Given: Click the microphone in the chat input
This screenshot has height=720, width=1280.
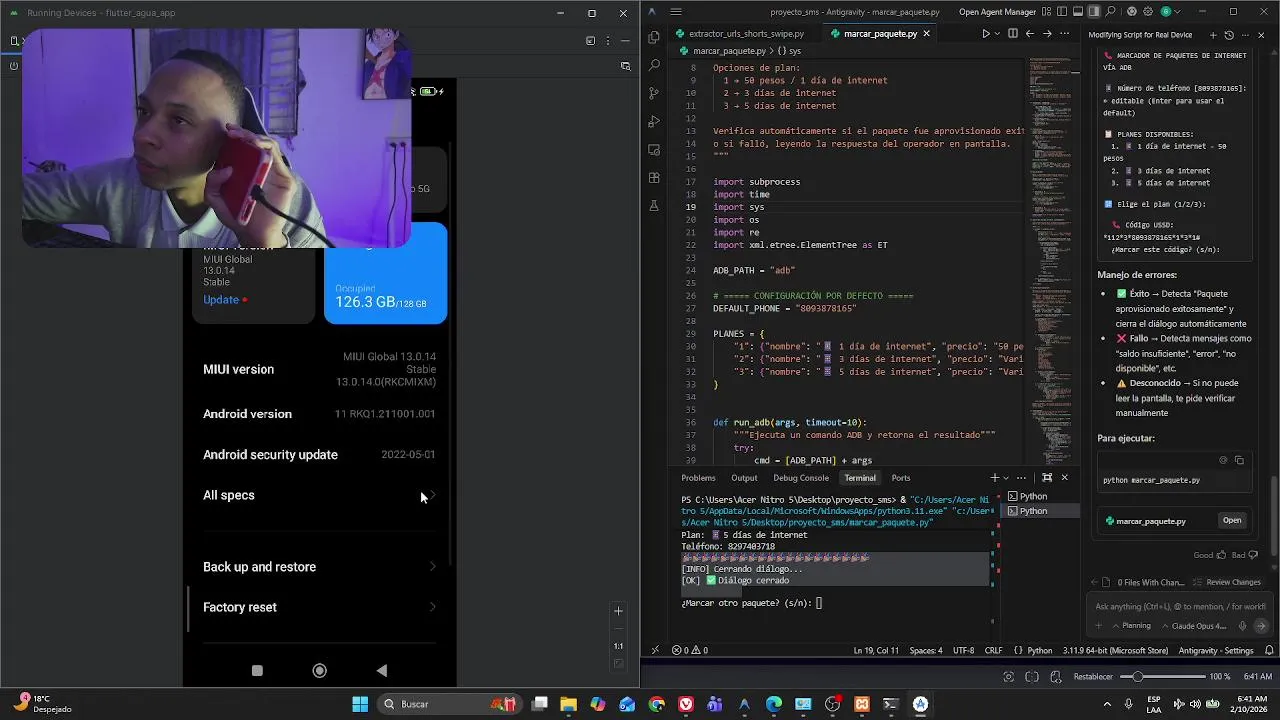Looking at the screenshot, I should click(1242, 626).
